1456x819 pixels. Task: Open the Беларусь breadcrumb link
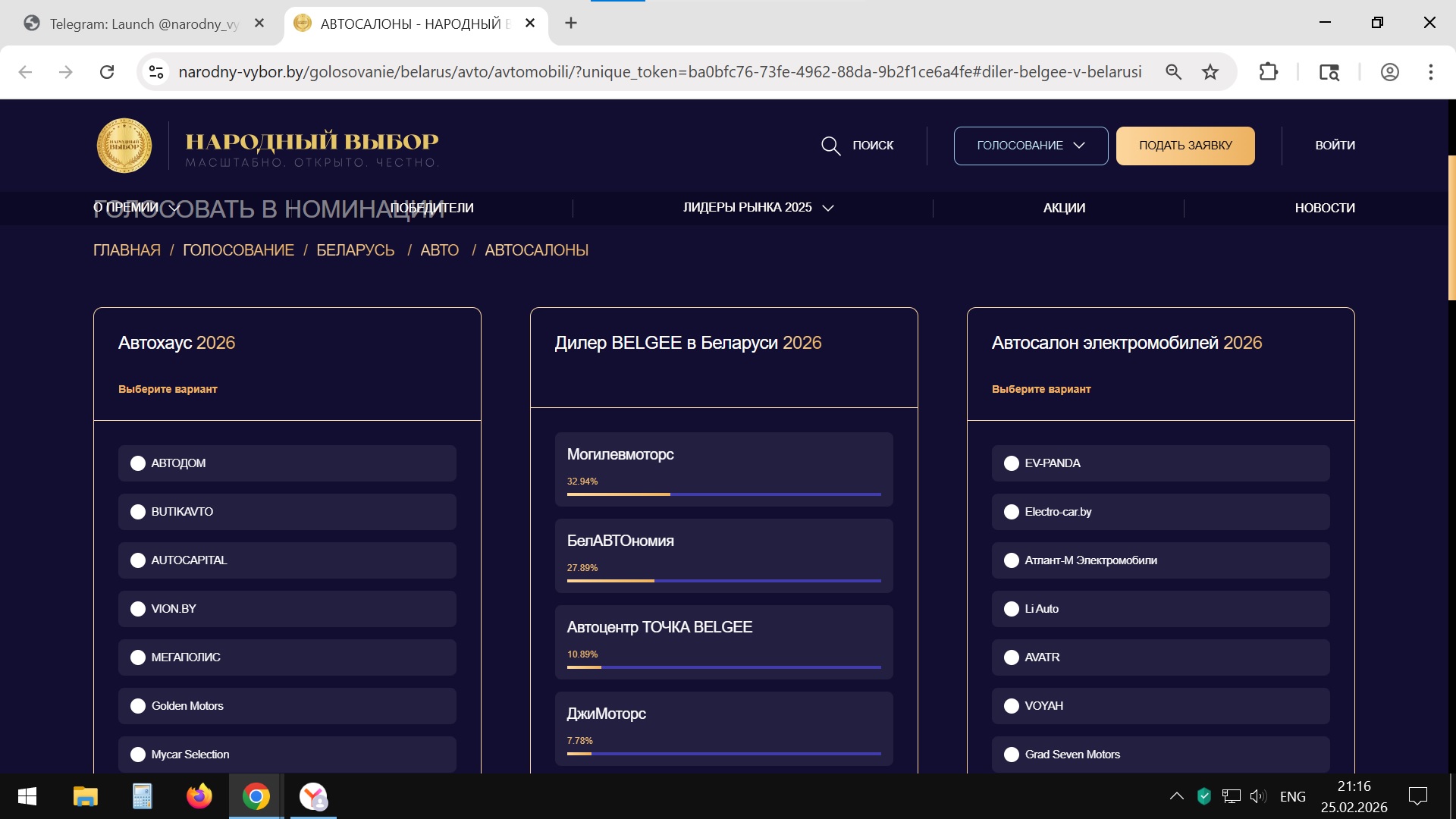(x=355, y=250)
